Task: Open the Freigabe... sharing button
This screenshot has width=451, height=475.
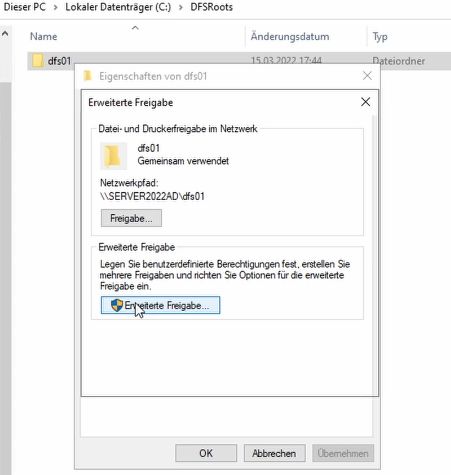Action: pyautogui.click(x=131, y=218)
